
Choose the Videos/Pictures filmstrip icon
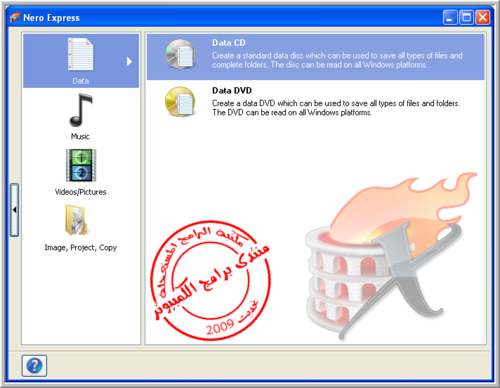click(x=81, y=165)
